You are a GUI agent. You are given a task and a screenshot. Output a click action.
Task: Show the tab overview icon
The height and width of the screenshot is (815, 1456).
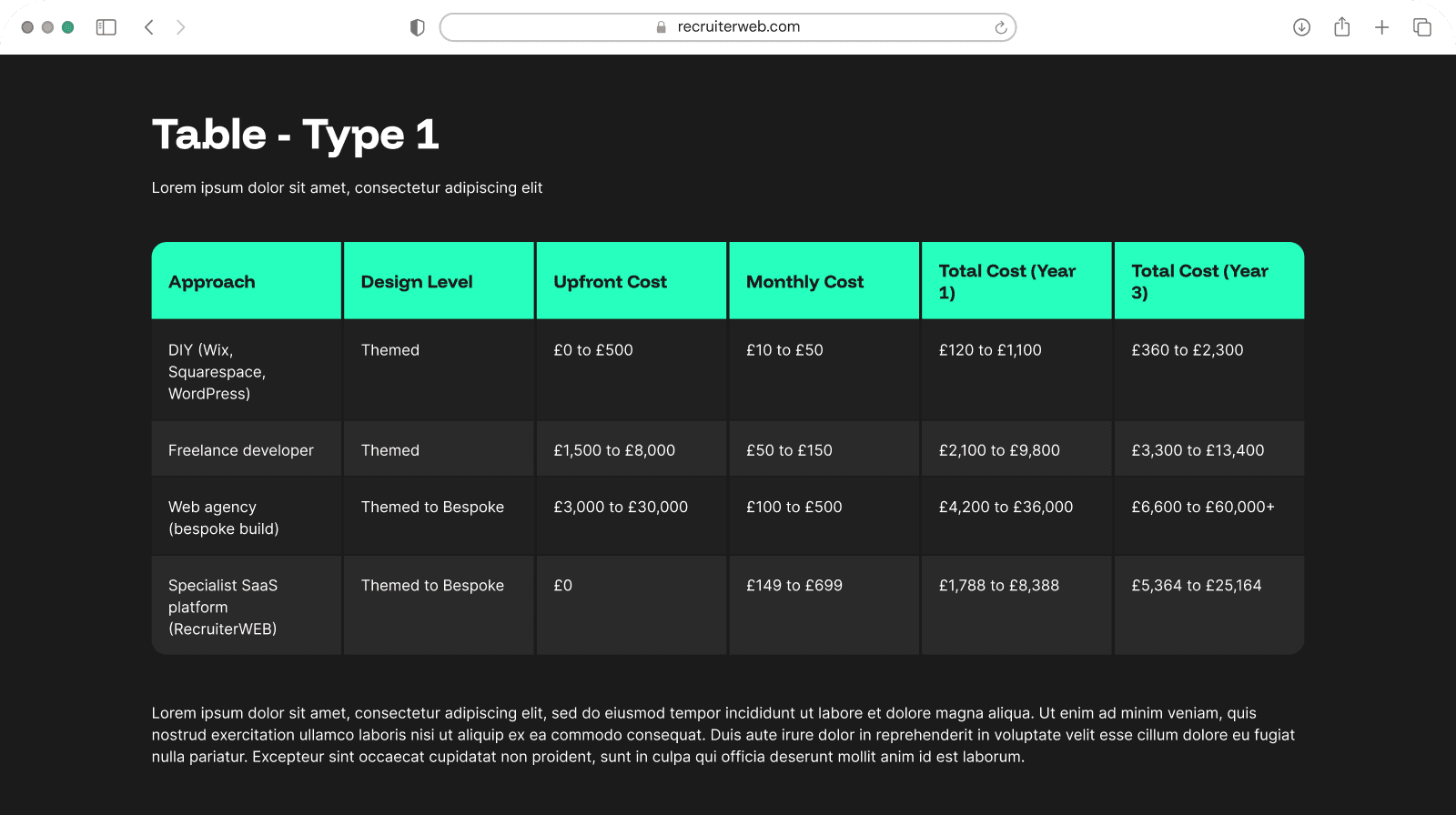[x=1422, y=27]
